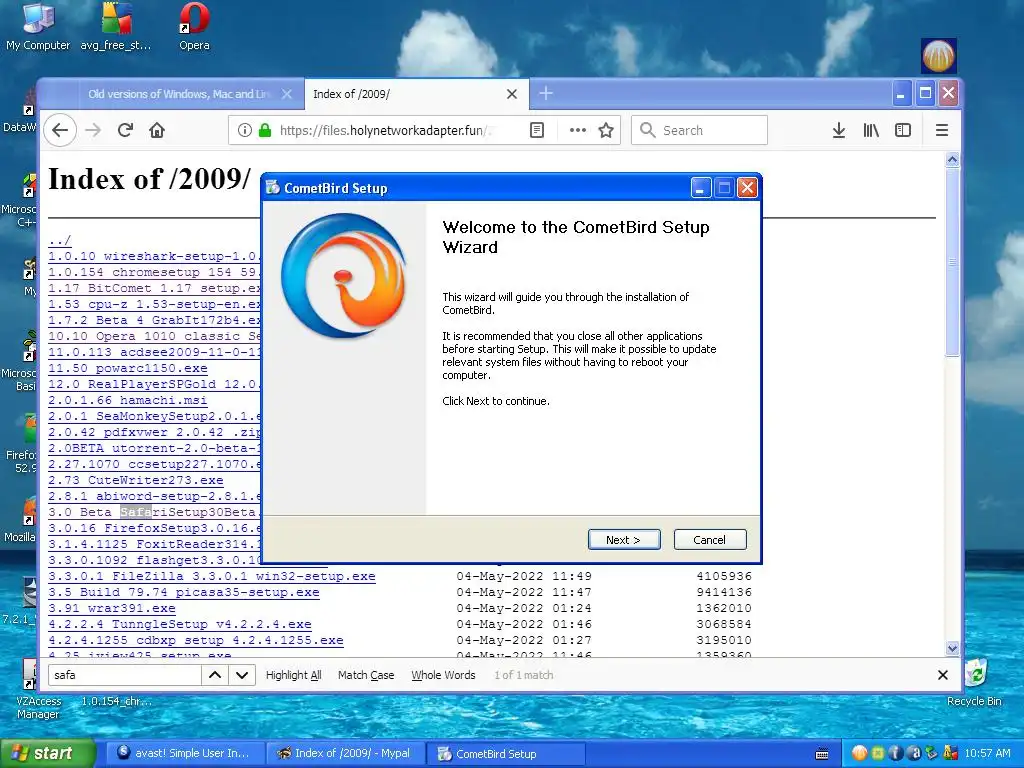The height and width of the screenshot is (768, 1024).
Task: Open 2.0.1.66 hamachi.msi link
Action: (x=127, y=400)
